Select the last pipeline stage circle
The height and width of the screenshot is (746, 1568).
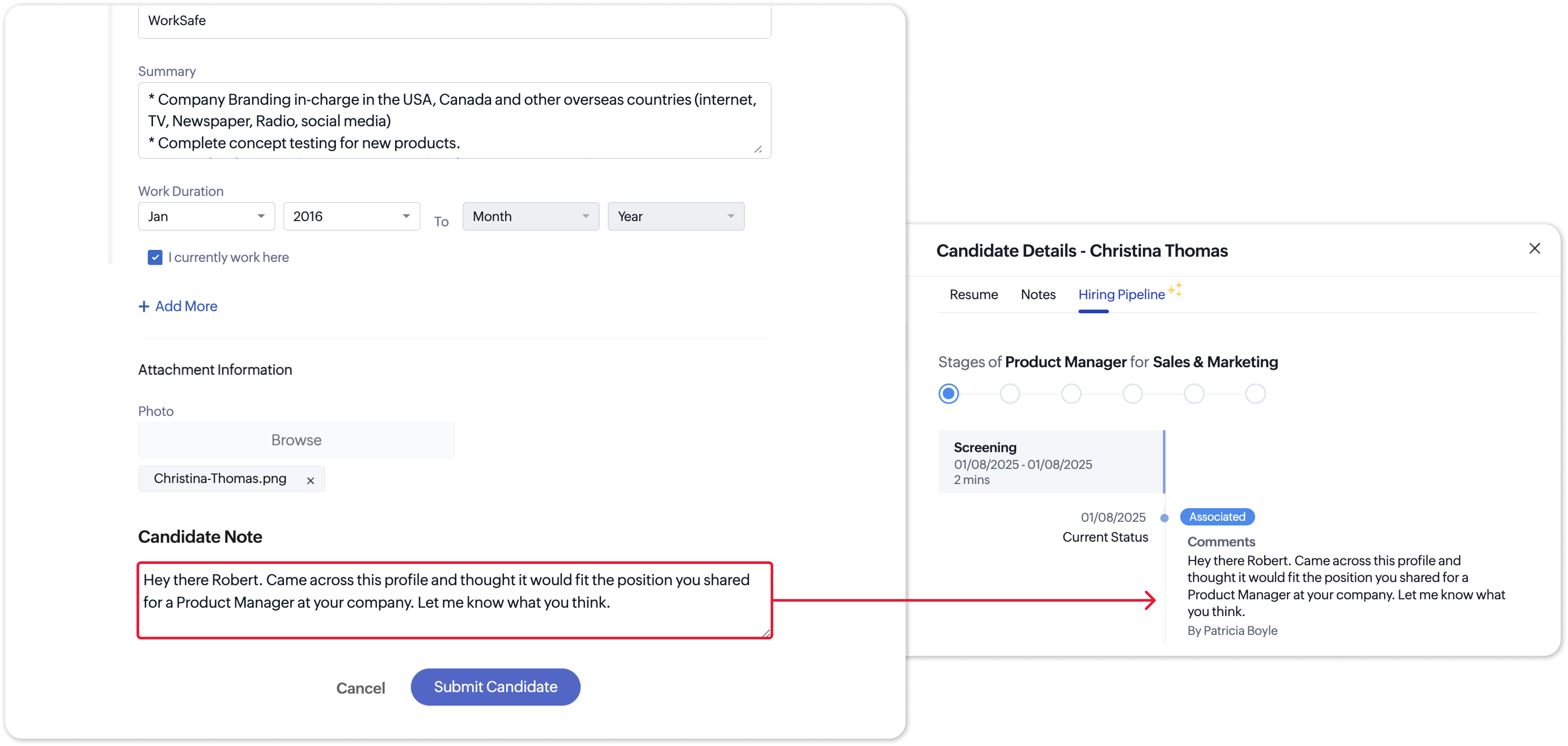(x=1255, y=394)
